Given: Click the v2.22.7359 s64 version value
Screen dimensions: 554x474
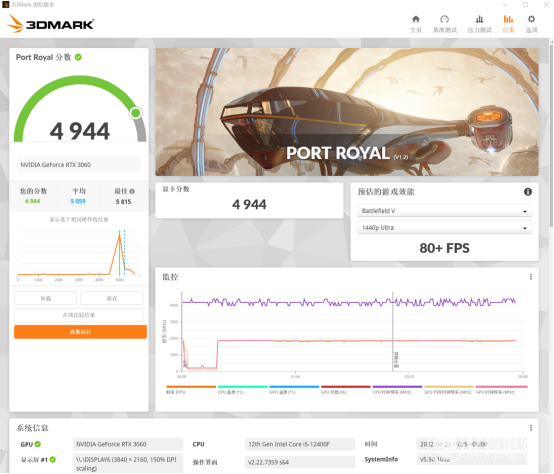Looking at the screenshot, I should 300,462.
